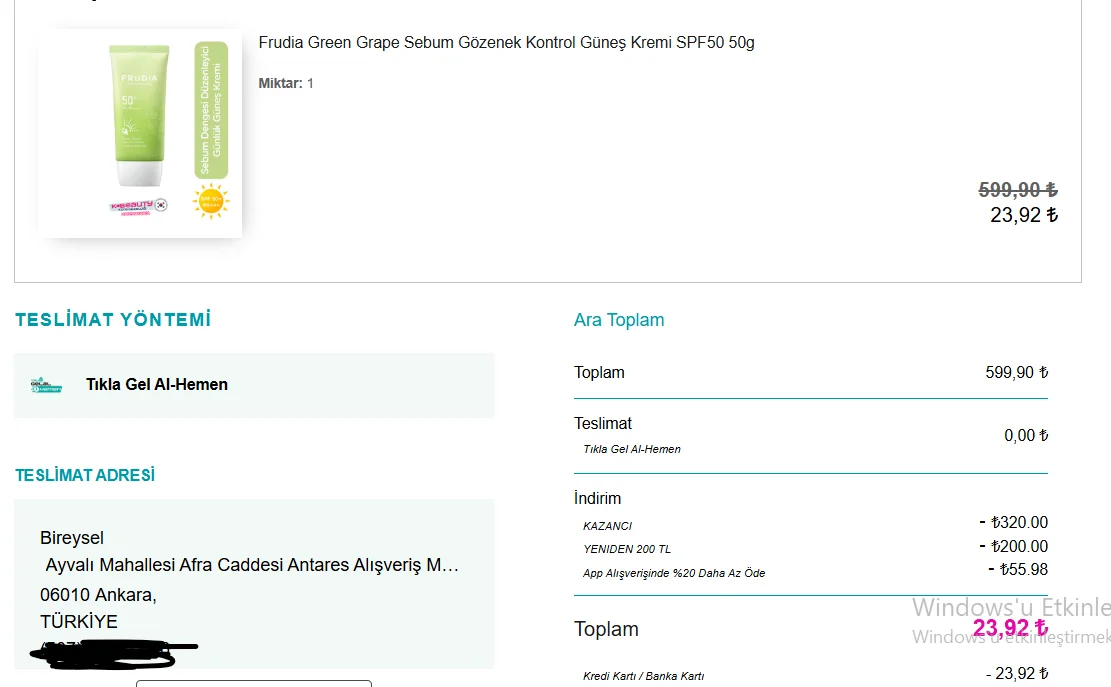Image resolution: width=1111 pixels, height=687 pixels.
Task: Click the TESLİMAT ADRESİ heading
Action: (x=85, y=476)
